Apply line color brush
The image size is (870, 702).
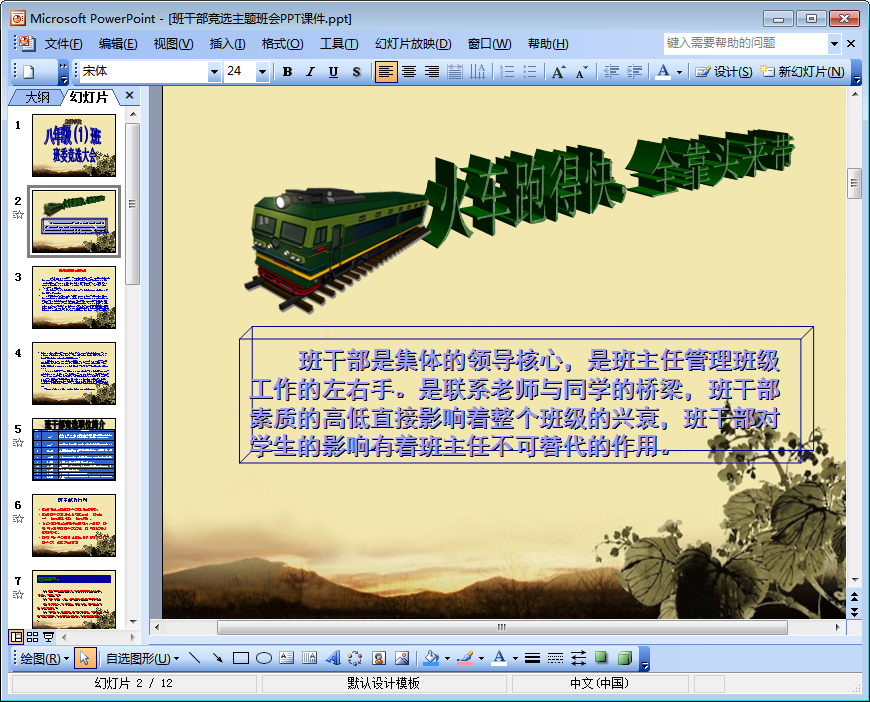point(465,658)
